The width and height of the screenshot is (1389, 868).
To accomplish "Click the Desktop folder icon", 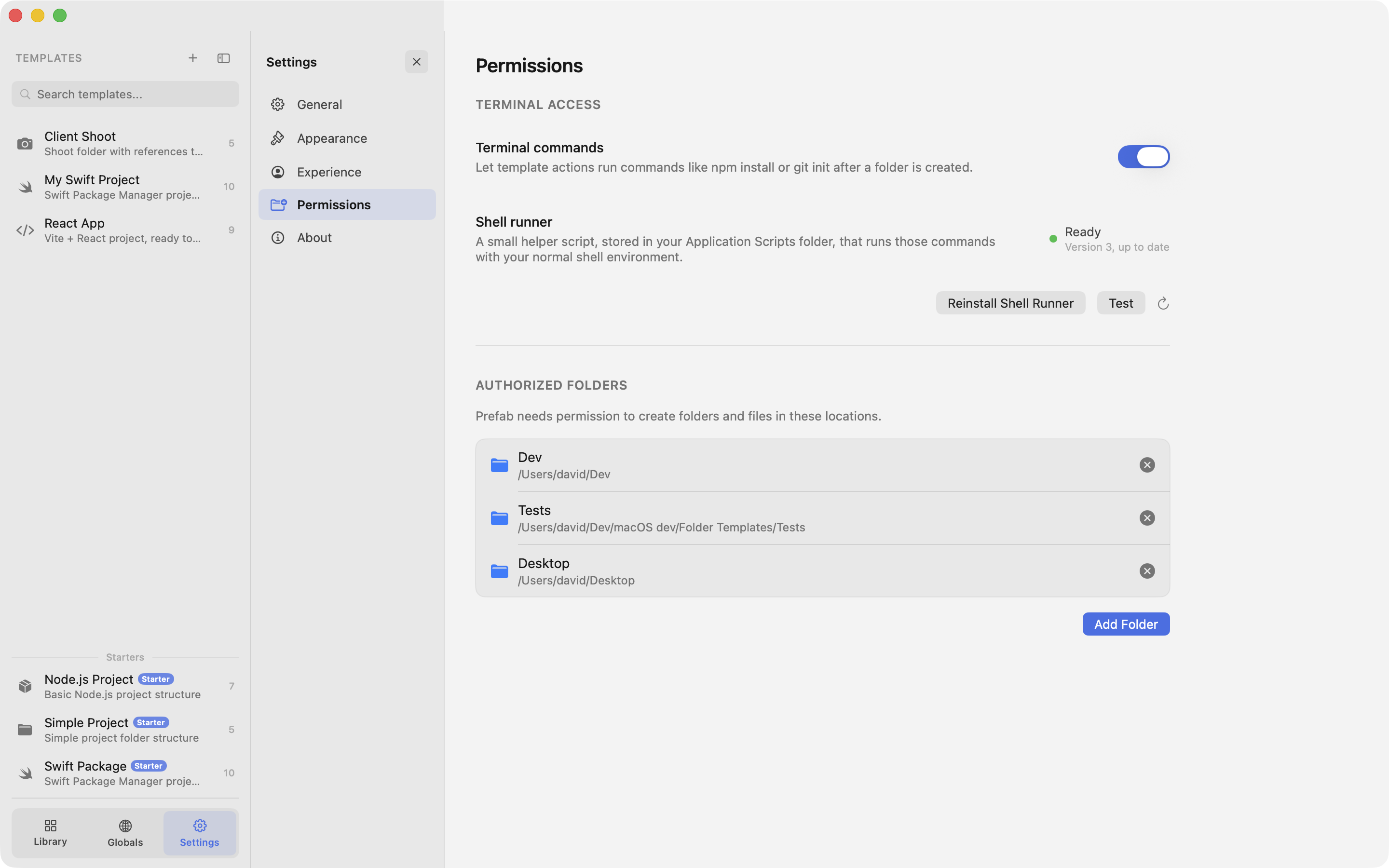I will point(499,571).
